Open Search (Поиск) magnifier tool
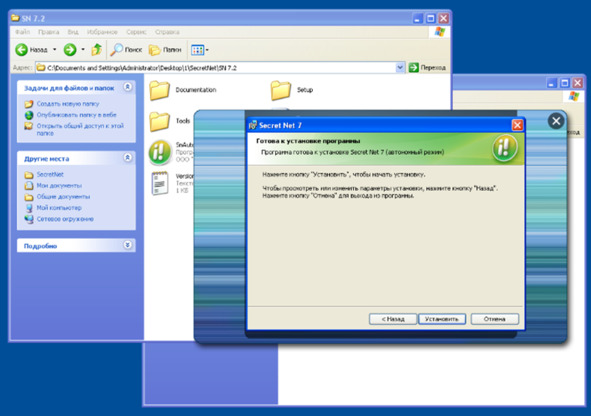 tap(116, 50)
